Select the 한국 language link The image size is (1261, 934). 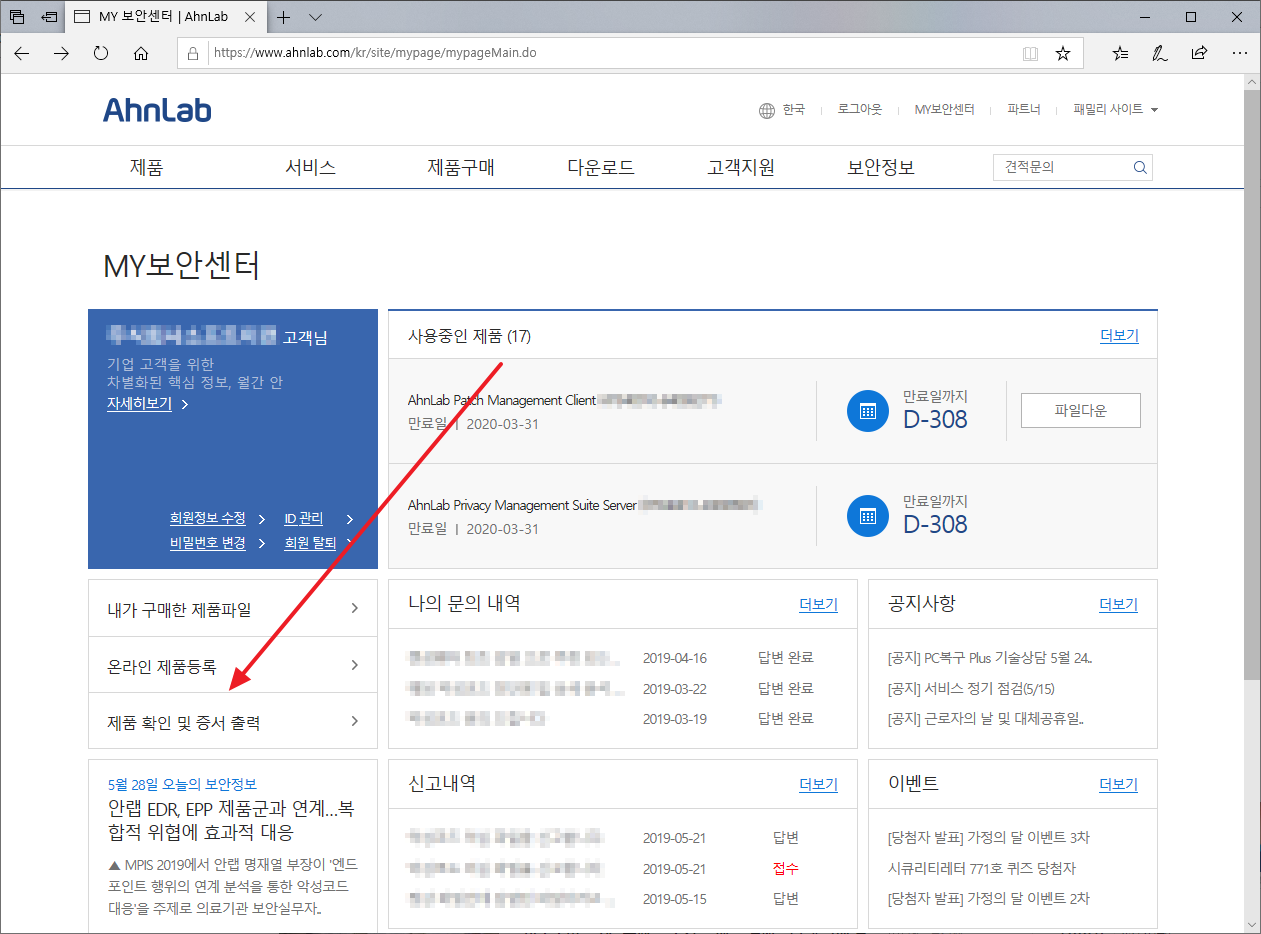794,110
